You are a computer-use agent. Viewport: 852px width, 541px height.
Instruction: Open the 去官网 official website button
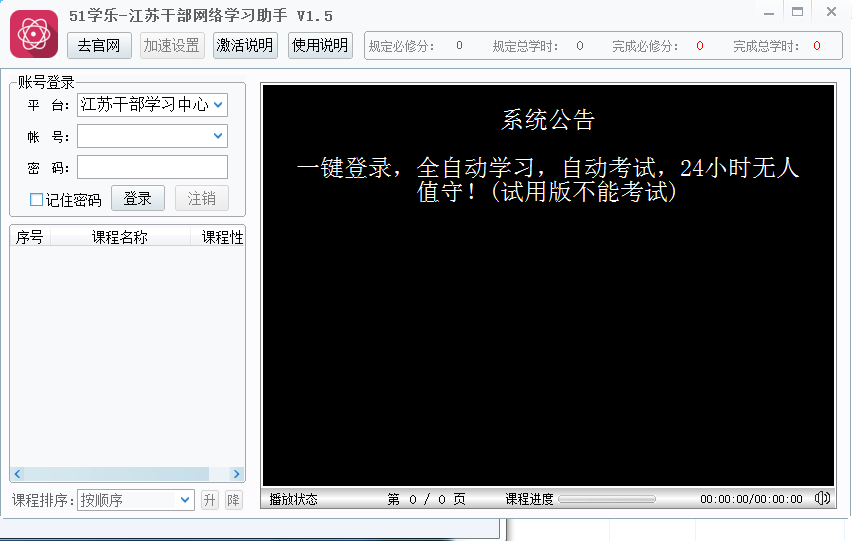tap(99, 45)
